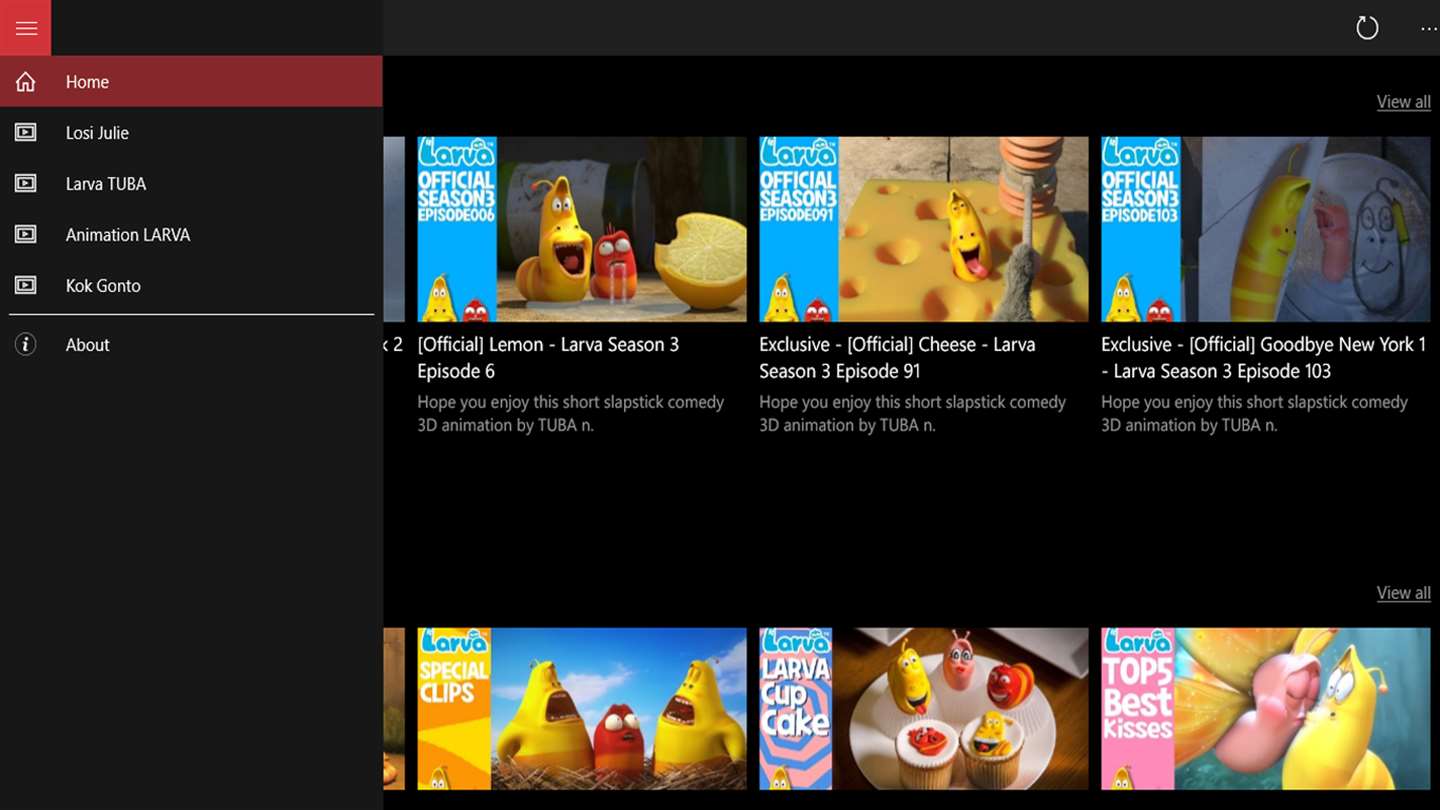Open the Top 5 Best Kisses thumbnail

pyautogui.click(x=1266, y=709)
